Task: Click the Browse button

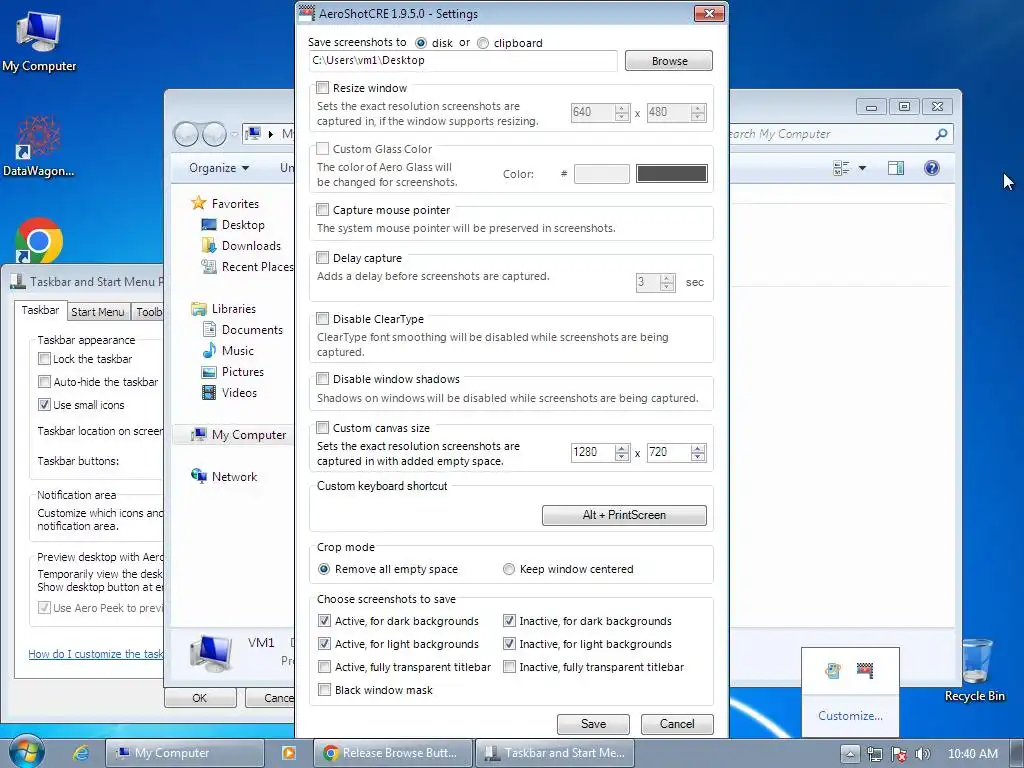Action: point(669,61)
